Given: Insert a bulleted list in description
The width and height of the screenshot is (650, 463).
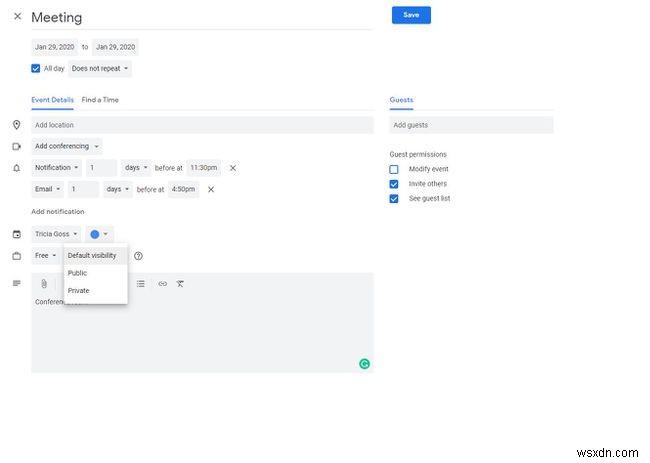Looking at the screenshot, I should pos(141,284).
